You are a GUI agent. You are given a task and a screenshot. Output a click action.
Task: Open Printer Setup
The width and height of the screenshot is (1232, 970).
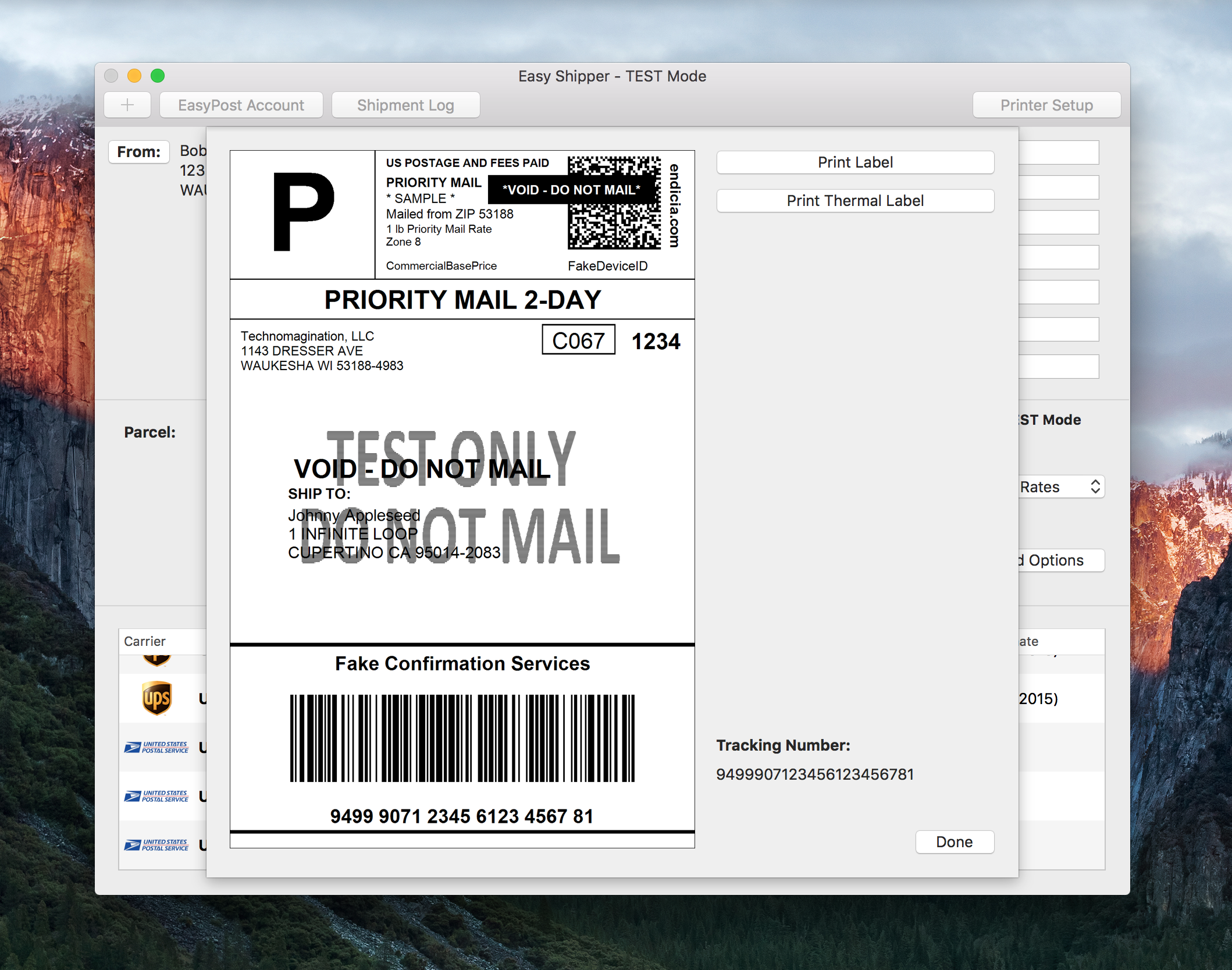point(1046,105)
